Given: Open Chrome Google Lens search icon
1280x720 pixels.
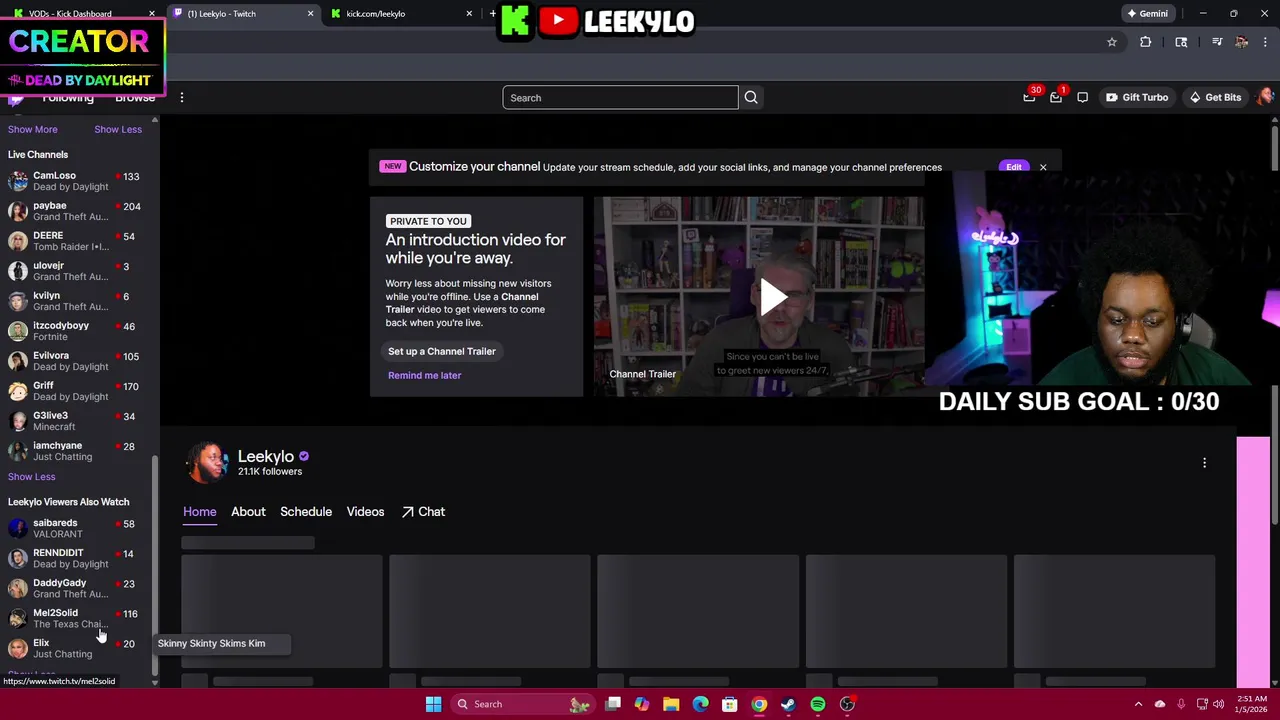Looking at the screenshot, I should pos(1181,42).
